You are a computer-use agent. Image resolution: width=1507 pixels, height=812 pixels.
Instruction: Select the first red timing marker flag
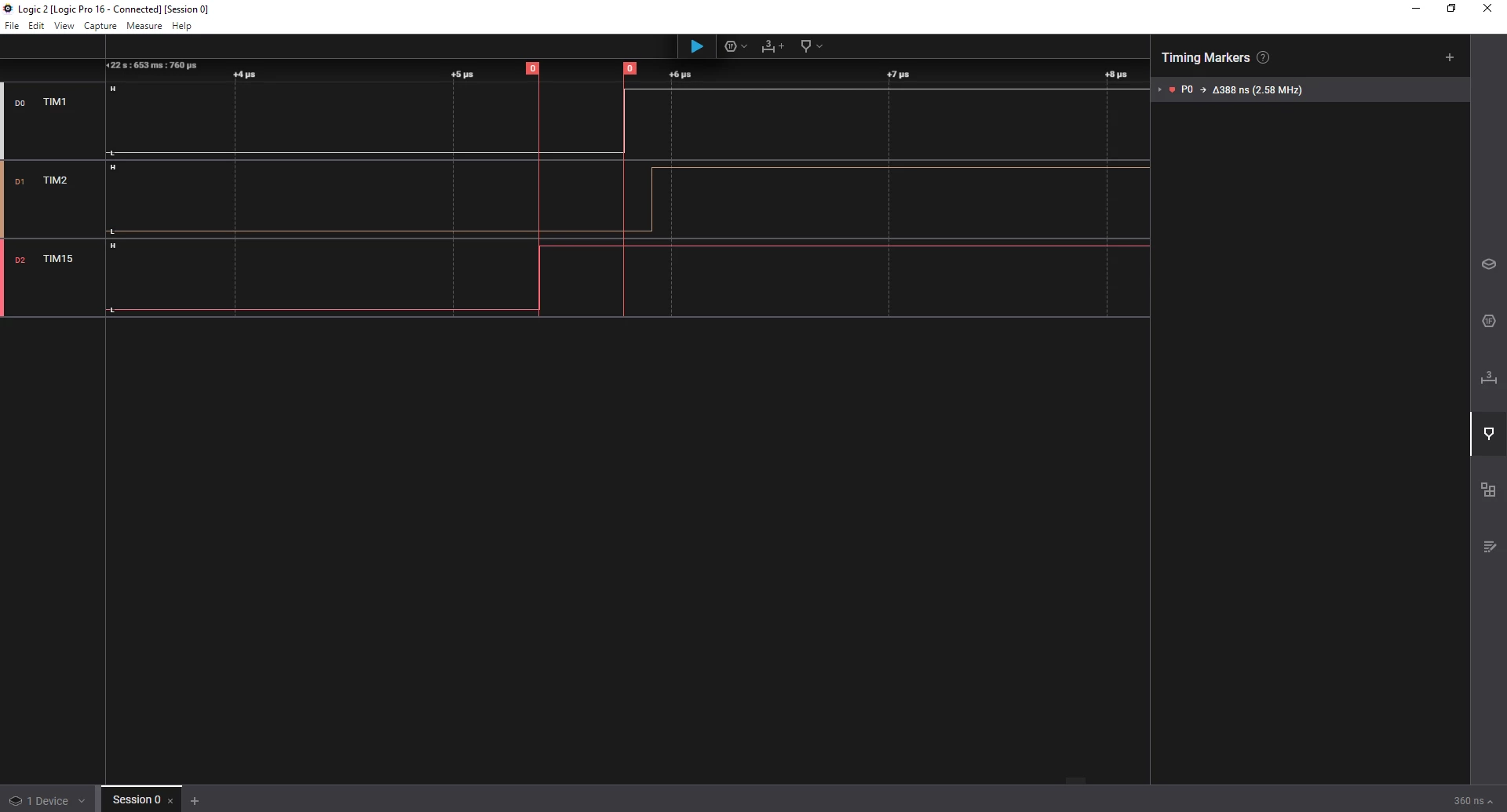pyautogui.click(x=532, y=68)
